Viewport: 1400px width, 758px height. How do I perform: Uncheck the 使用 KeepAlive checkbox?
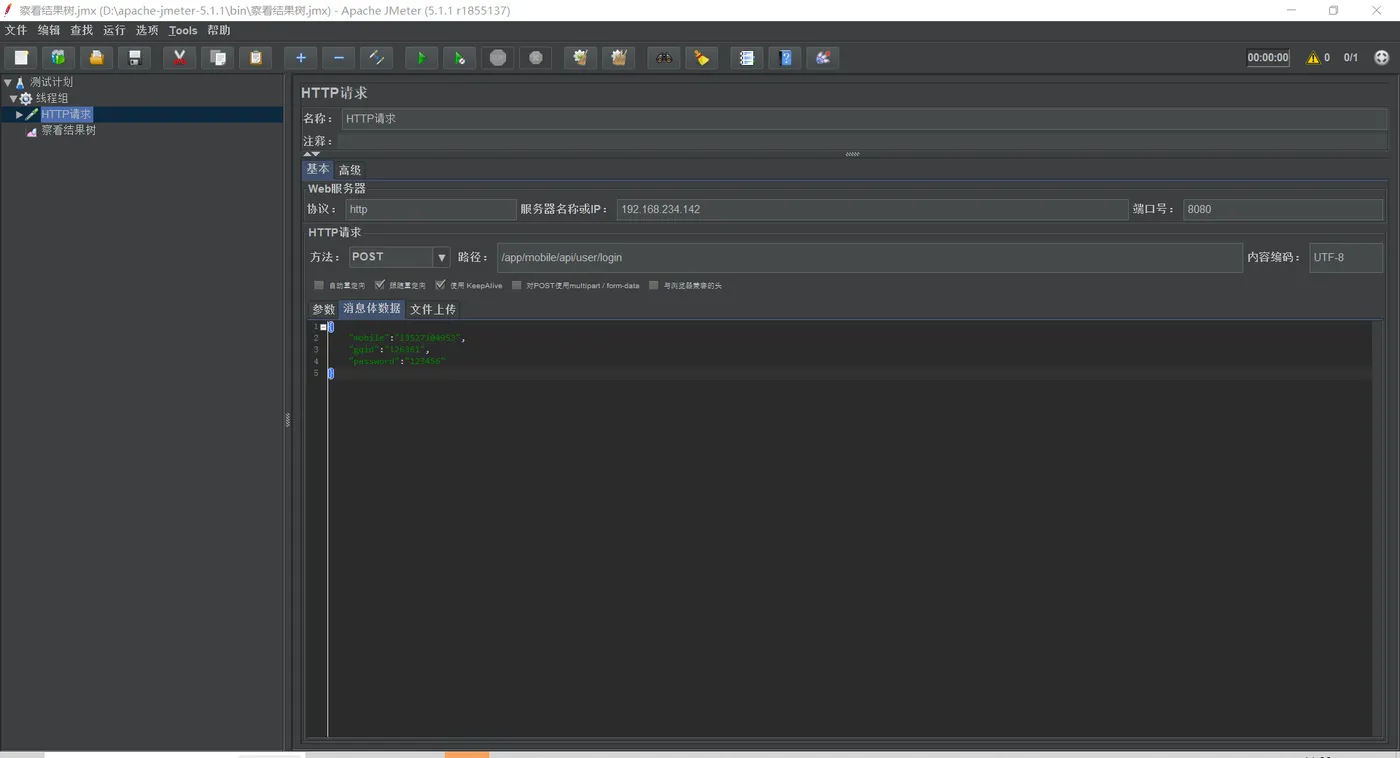(440, 285)
